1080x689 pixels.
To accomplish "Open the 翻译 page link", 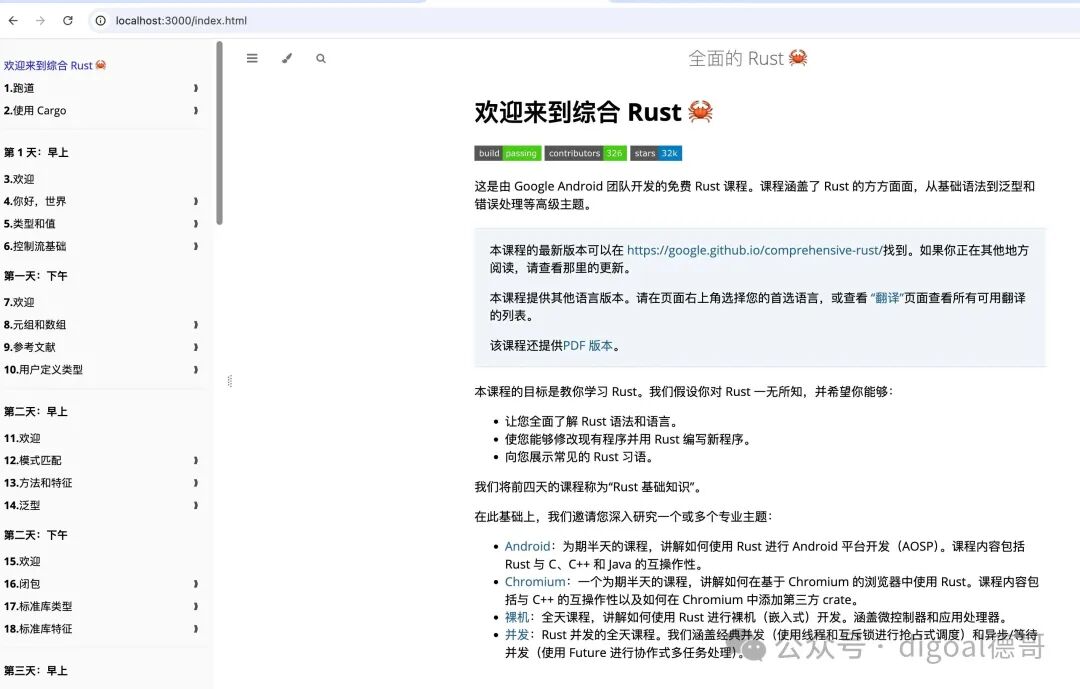I will click(886, 298).
